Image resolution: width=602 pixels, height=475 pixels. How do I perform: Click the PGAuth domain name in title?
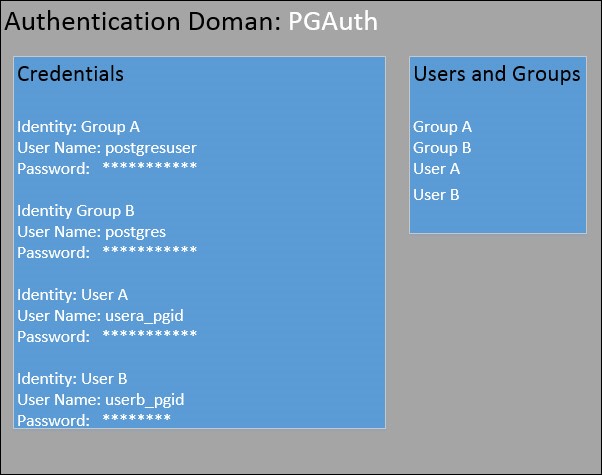pyautogui.click(x=333, y=21)
